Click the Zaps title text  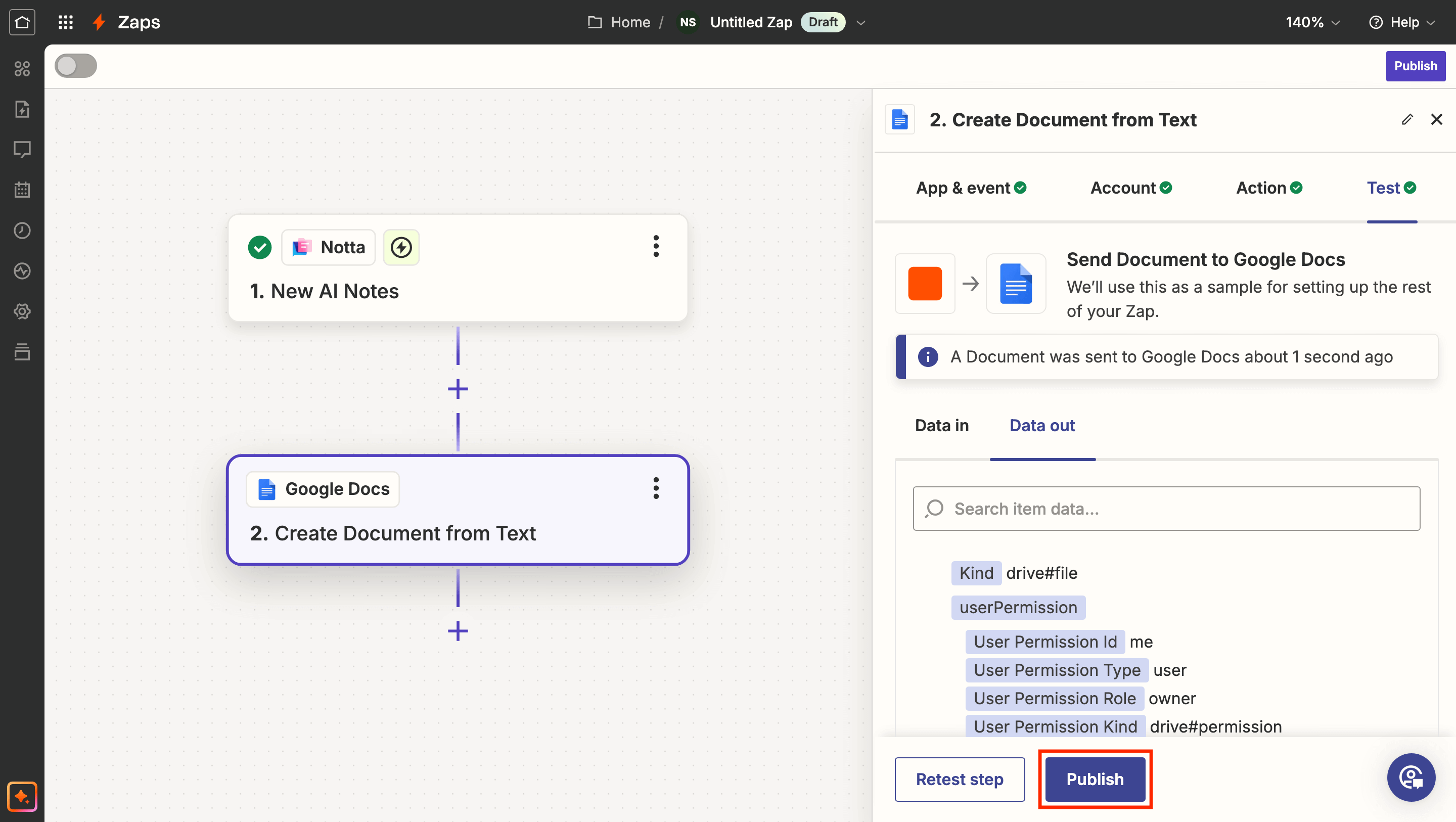click(x=139, y=22)
